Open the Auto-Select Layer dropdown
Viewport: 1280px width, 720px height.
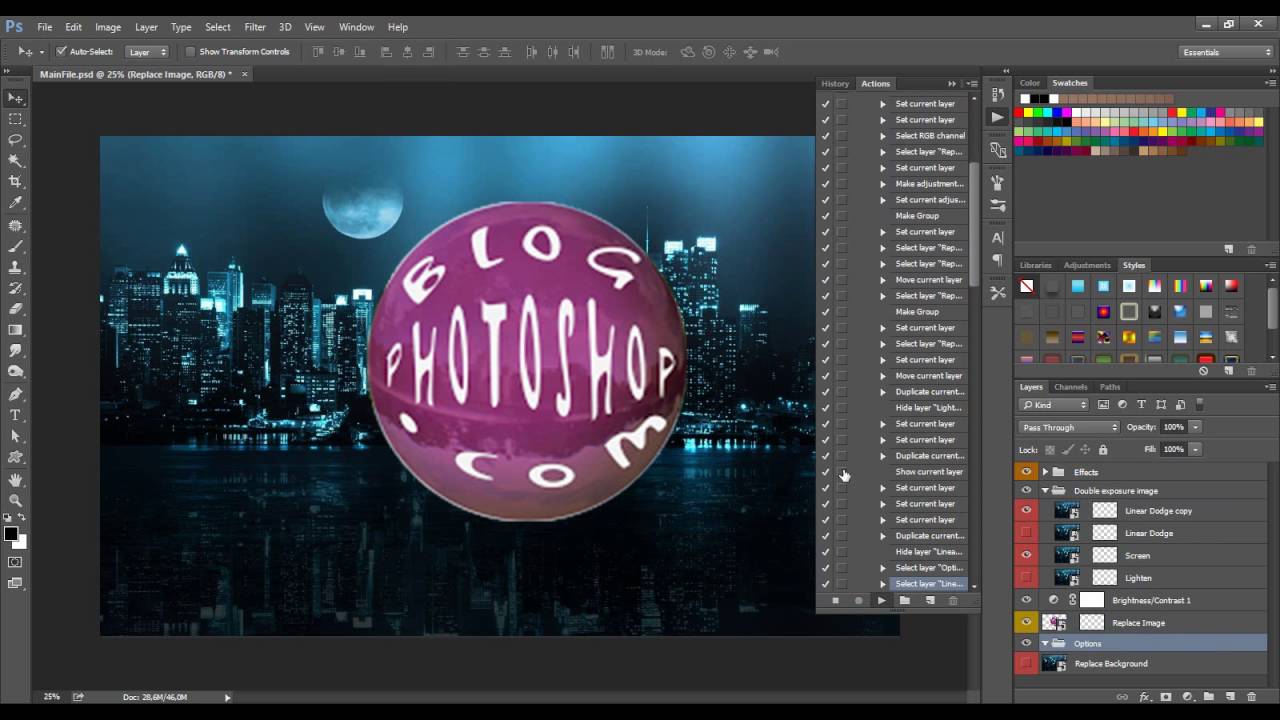point(147,52)
